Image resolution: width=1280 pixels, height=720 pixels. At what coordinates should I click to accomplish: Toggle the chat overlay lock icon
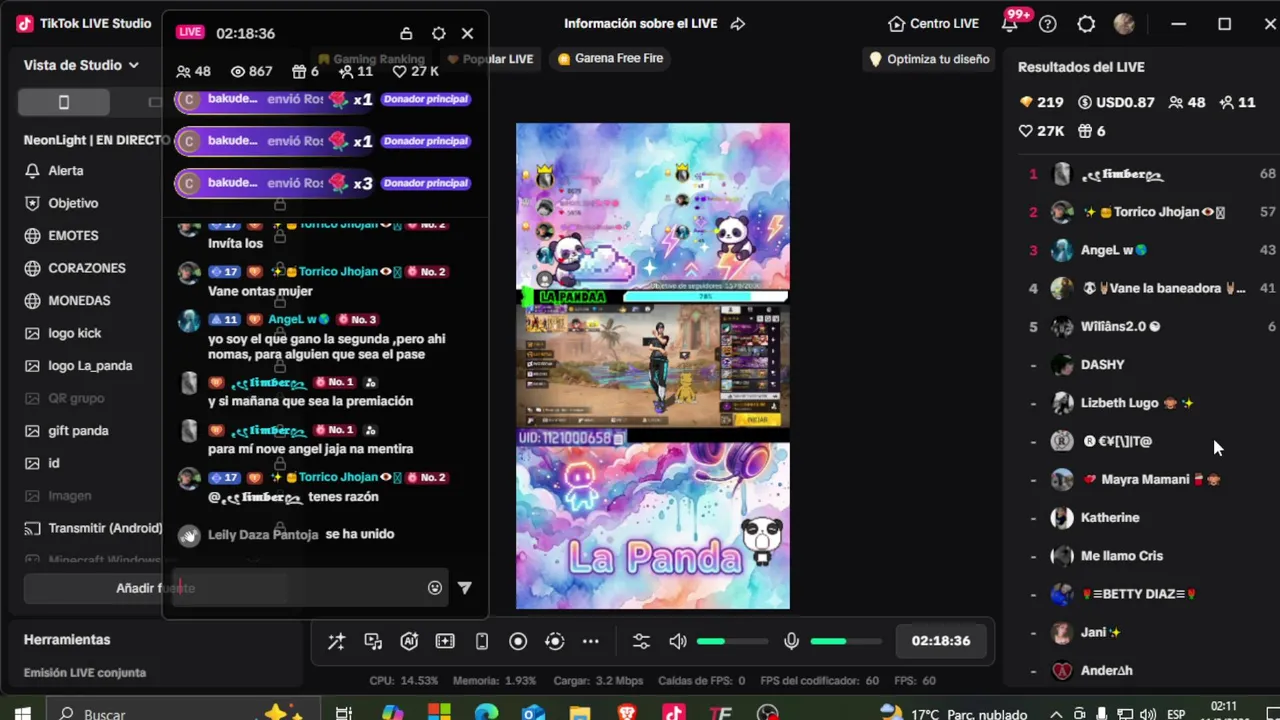[406, 33]
